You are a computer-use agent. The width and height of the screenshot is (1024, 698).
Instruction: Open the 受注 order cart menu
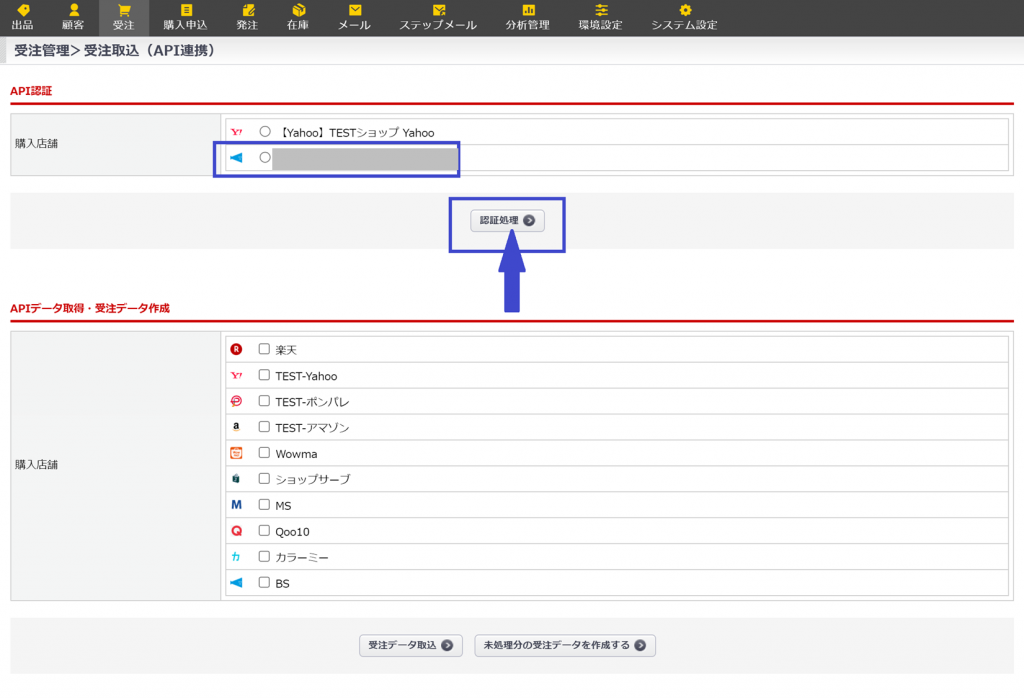(123, 17)
